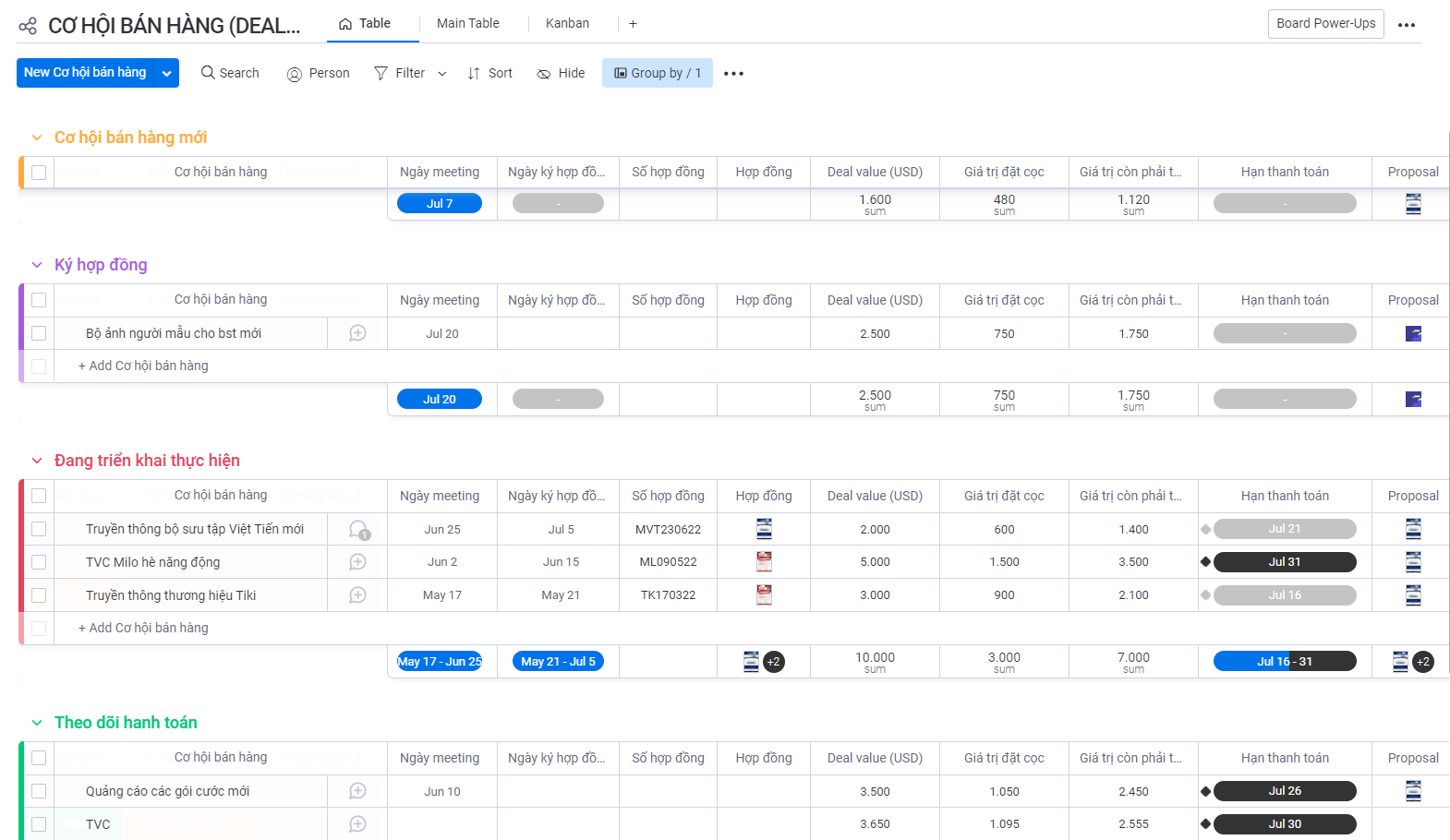
Task: Click the Search icon in toolbar
Action: pos(209,73)
